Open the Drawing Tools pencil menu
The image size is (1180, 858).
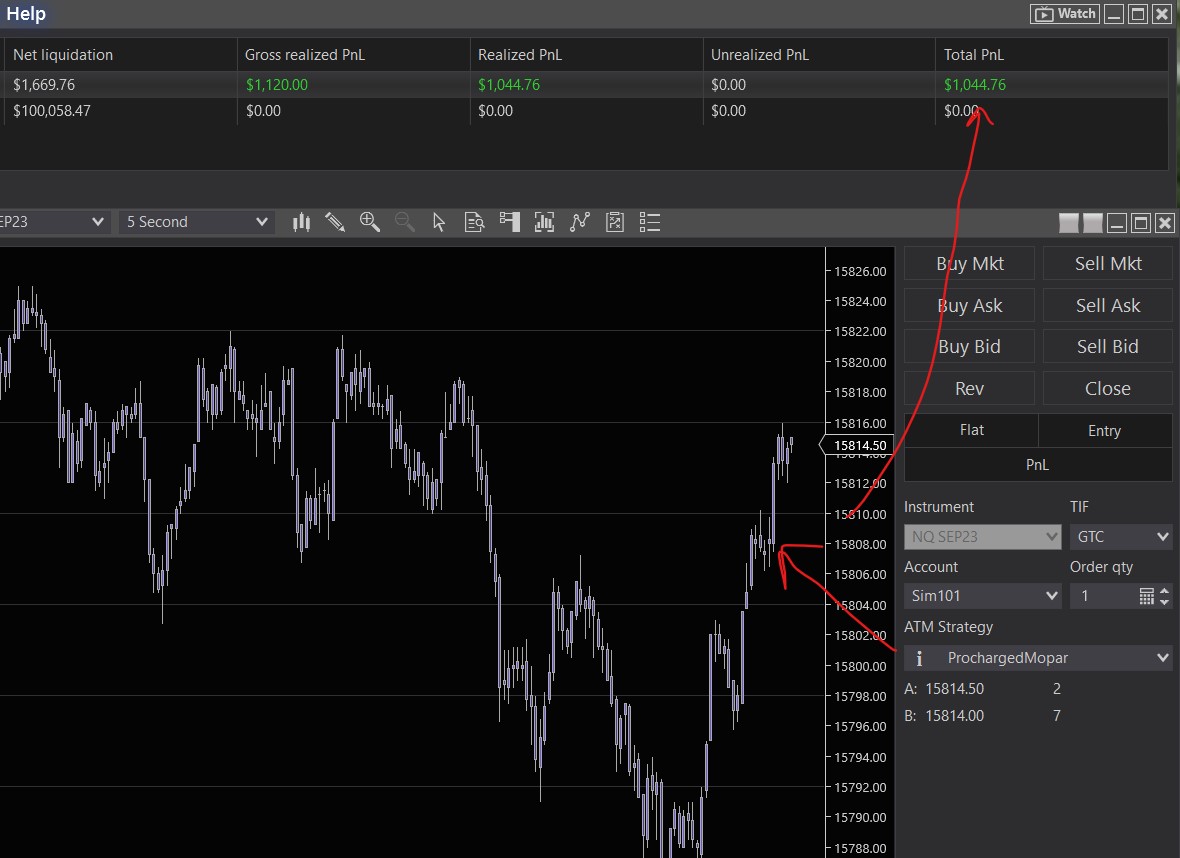tap(335, 222)
